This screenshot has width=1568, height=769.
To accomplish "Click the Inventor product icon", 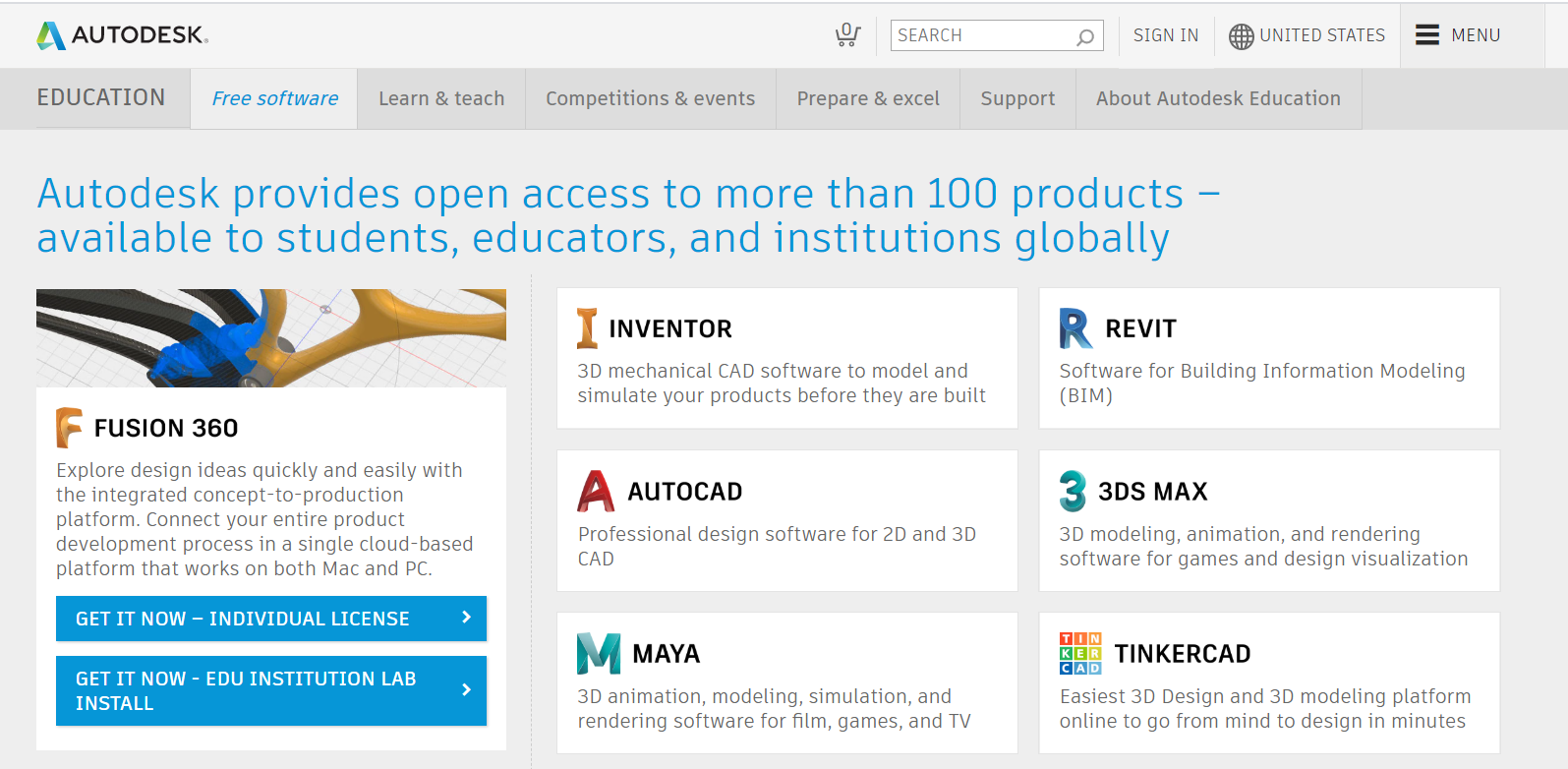I will tap(588, 328).
